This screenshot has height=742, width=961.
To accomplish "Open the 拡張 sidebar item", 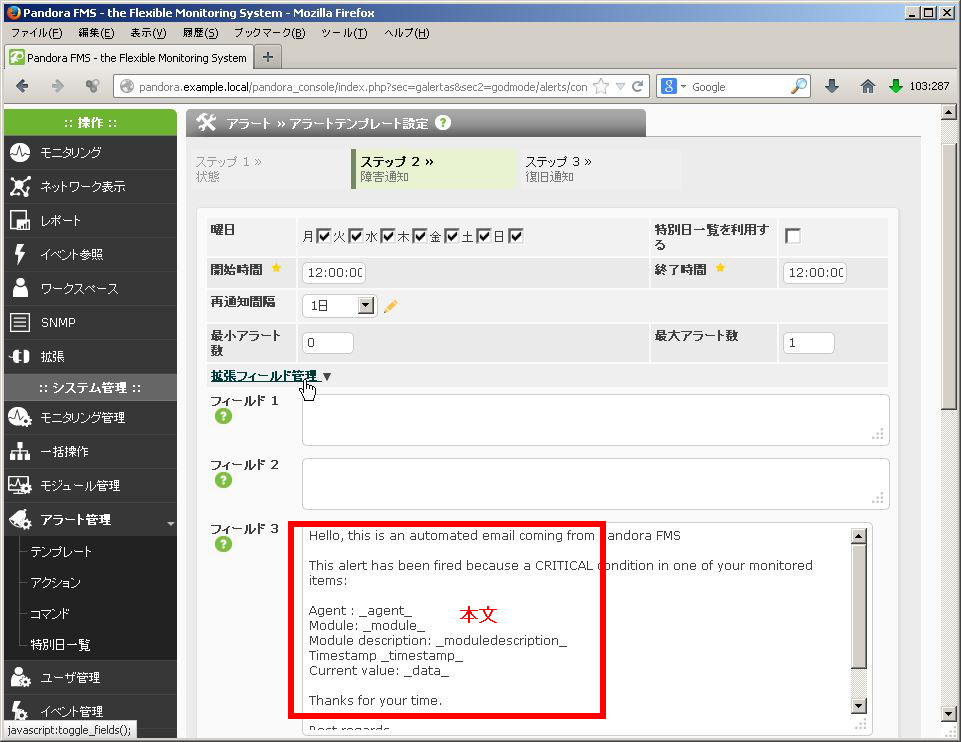I will 90,357.
